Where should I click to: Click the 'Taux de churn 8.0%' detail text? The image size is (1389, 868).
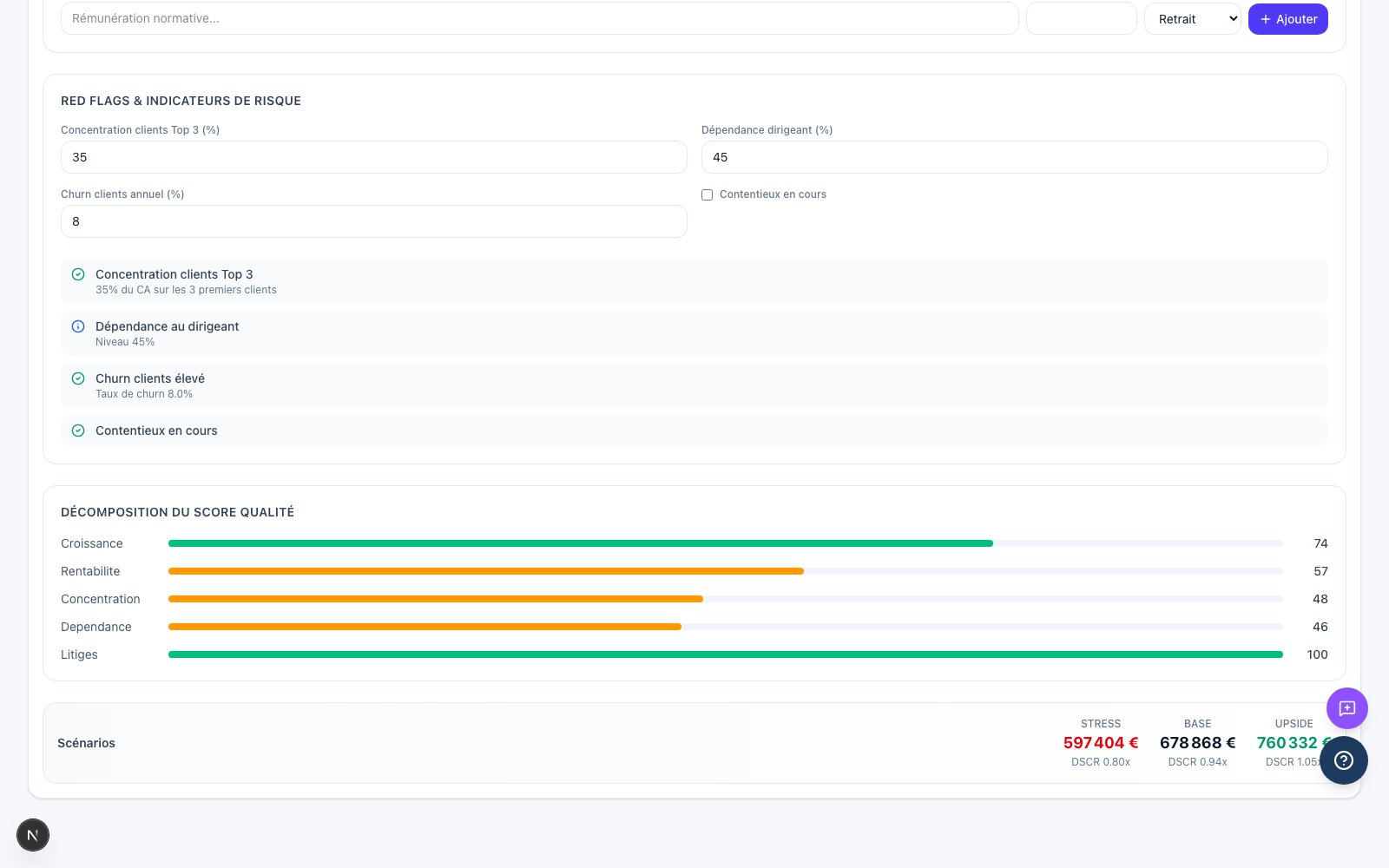click(144, 394)
